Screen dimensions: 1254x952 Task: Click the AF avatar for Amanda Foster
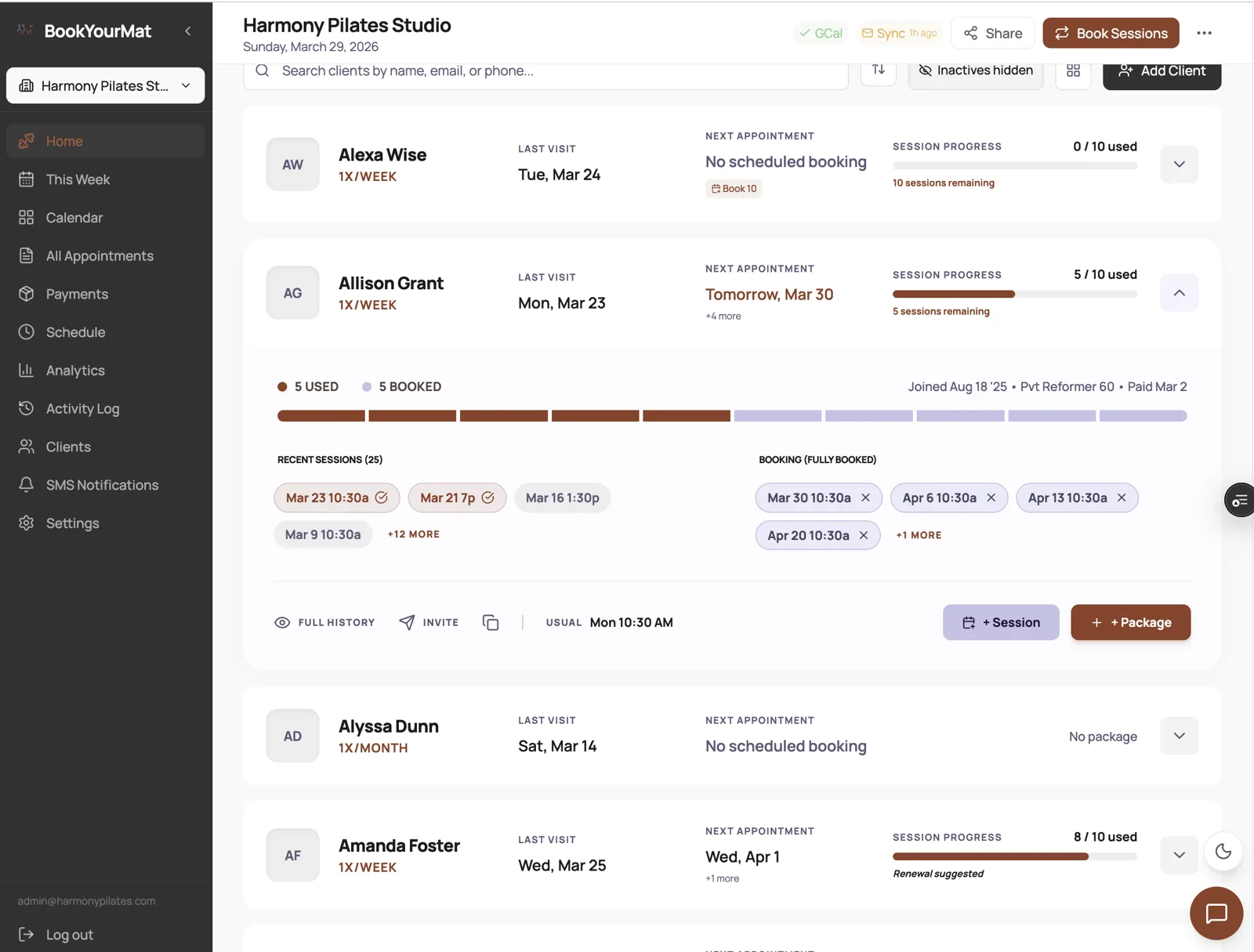tap(292, 855)
